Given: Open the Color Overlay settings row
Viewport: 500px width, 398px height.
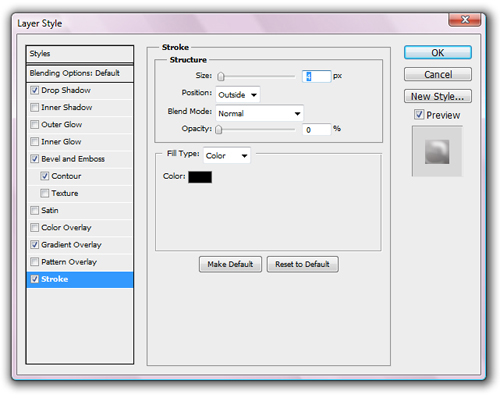Looking at the screenshot, I should tap(80, 227).
